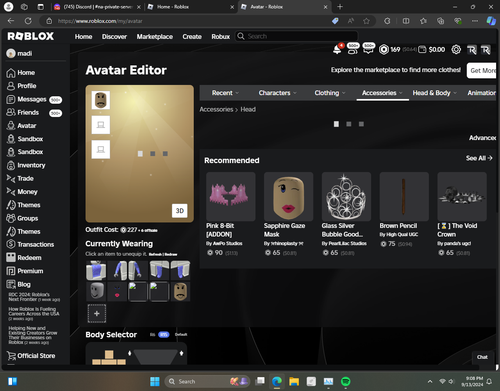The width and height of the screenshot is (500, 391).
Task: Toggle the avatar preview to 3D
Action: pos(180,211)
